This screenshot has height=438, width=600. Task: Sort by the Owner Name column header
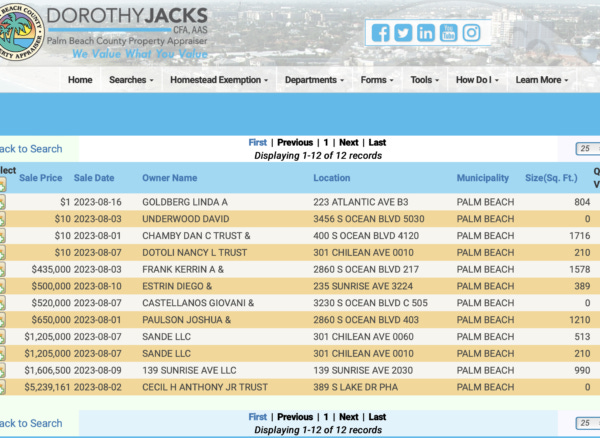tap(170, 178)
